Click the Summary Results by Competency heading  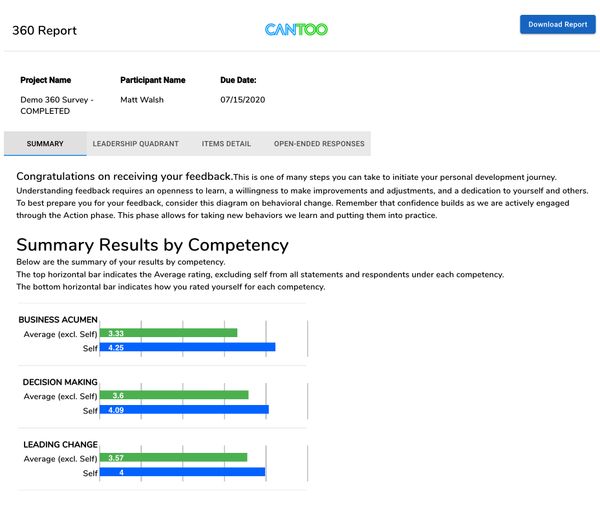152,245
